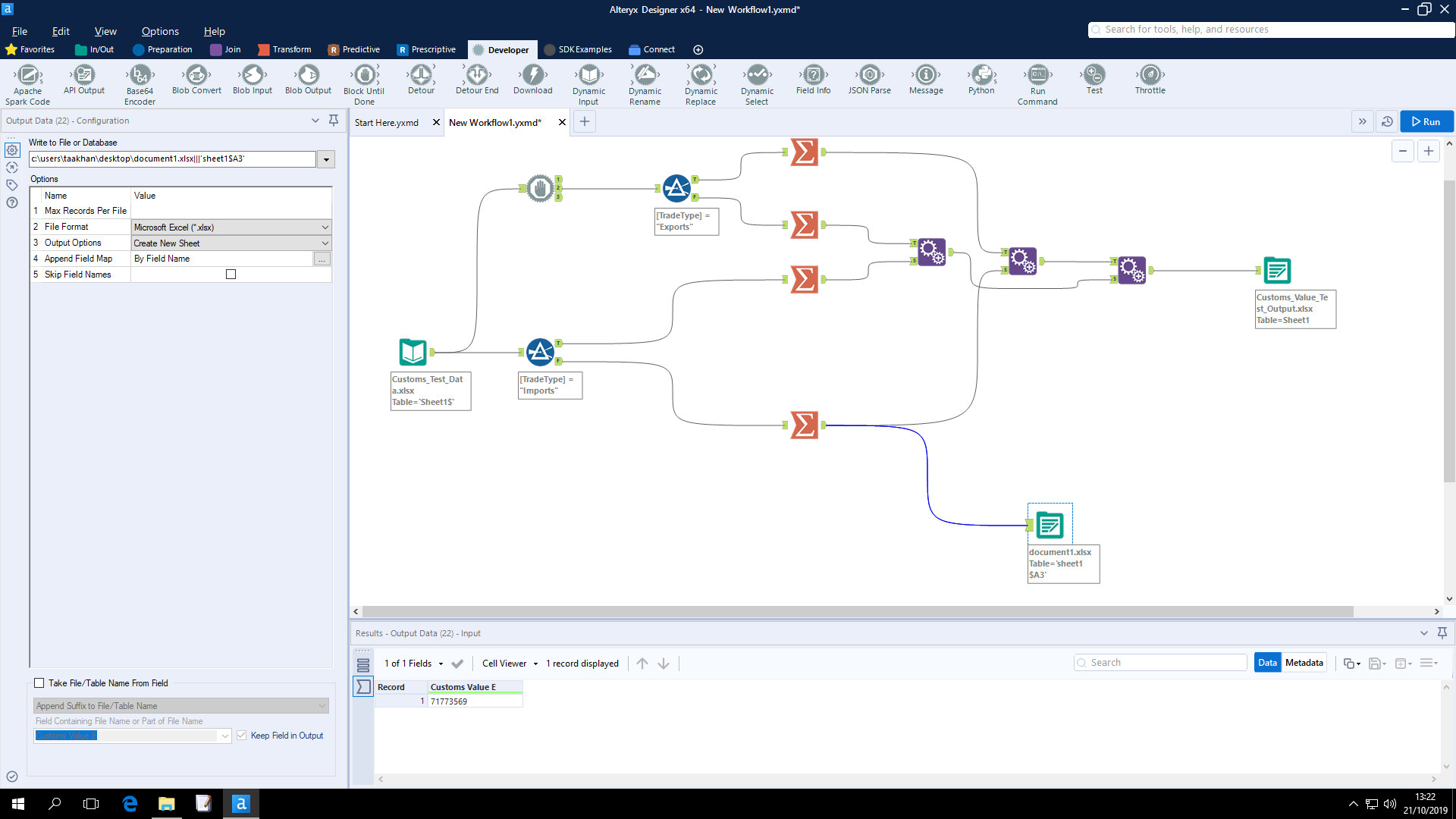Open Append Field Map ellipsis button
Image resolution: width=1456 pixels, height=819 pixels.
coord(322,259)
